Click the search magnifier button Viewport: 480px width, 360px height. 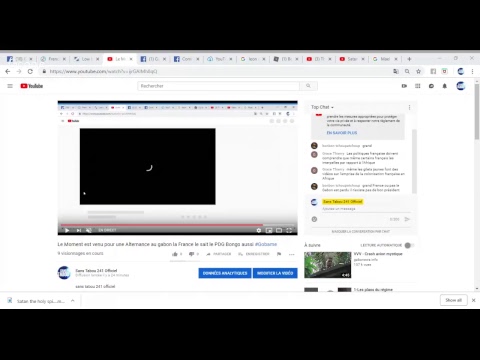(x=308, y=86)
